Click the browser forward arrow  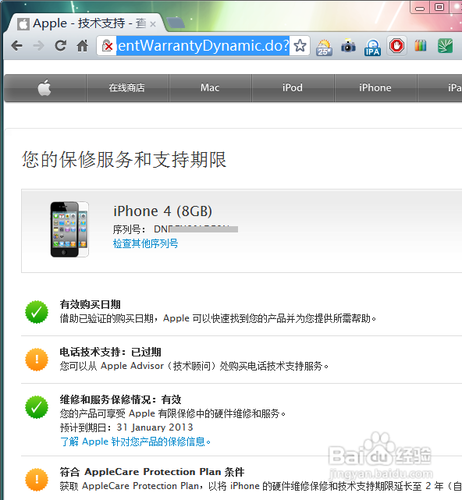pos(39,46)
